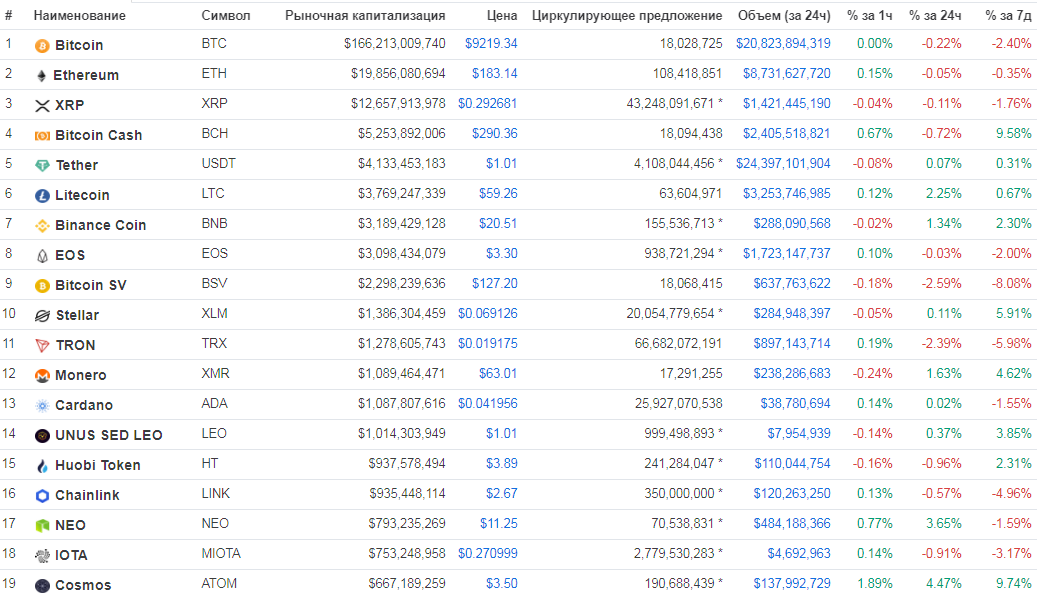Click Ethereum 24h volume $8,731,627,720
1041x595 pixels.
[x=786, y=74]
